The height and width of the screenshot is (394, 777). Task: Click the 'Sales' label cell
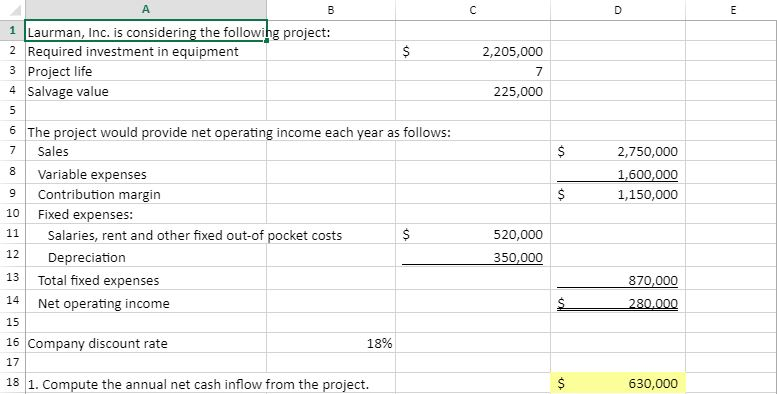tap(146, 151)
